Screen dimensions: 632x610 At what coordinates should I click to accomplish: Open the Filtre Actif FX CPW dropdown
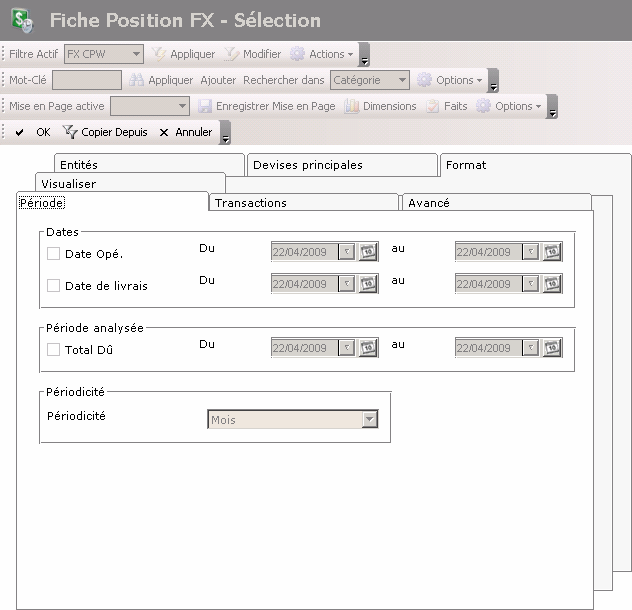136,54
